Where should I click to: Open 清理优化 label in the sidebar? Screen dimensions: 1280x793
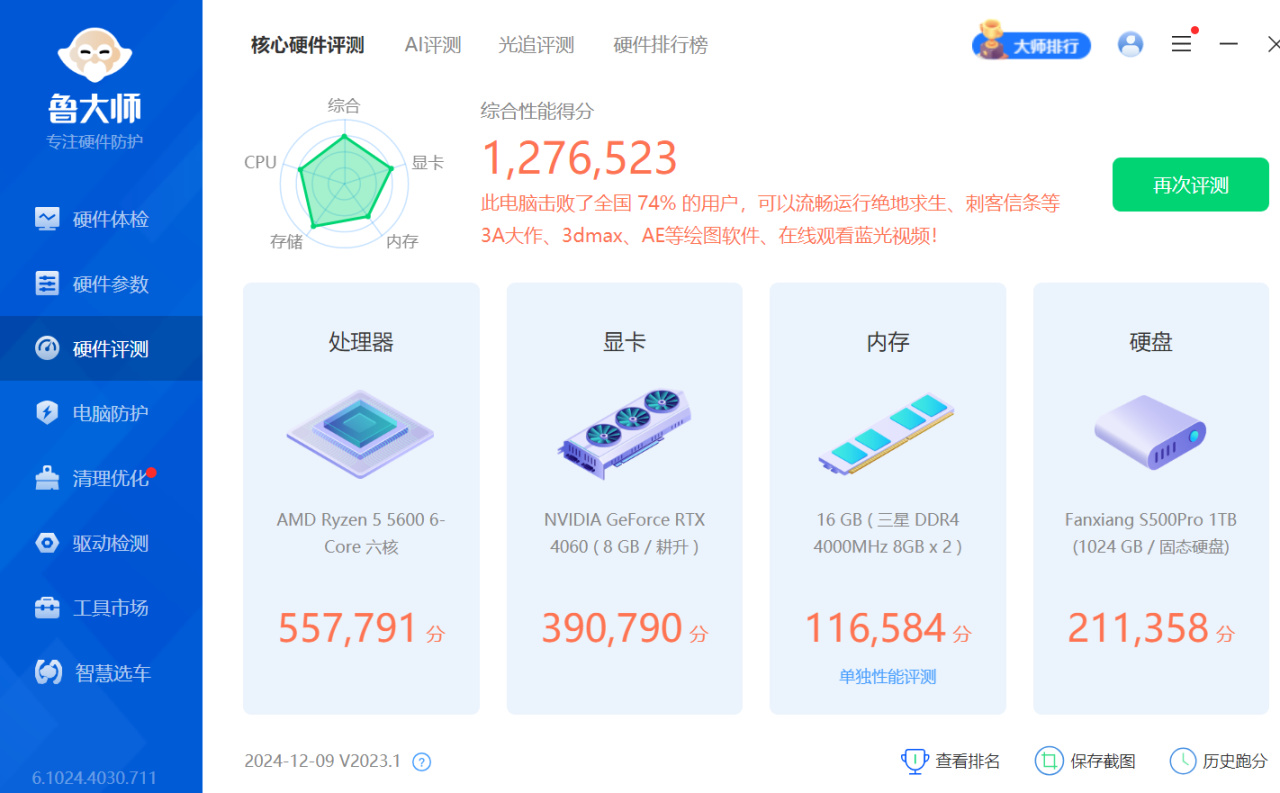(111, 478)
